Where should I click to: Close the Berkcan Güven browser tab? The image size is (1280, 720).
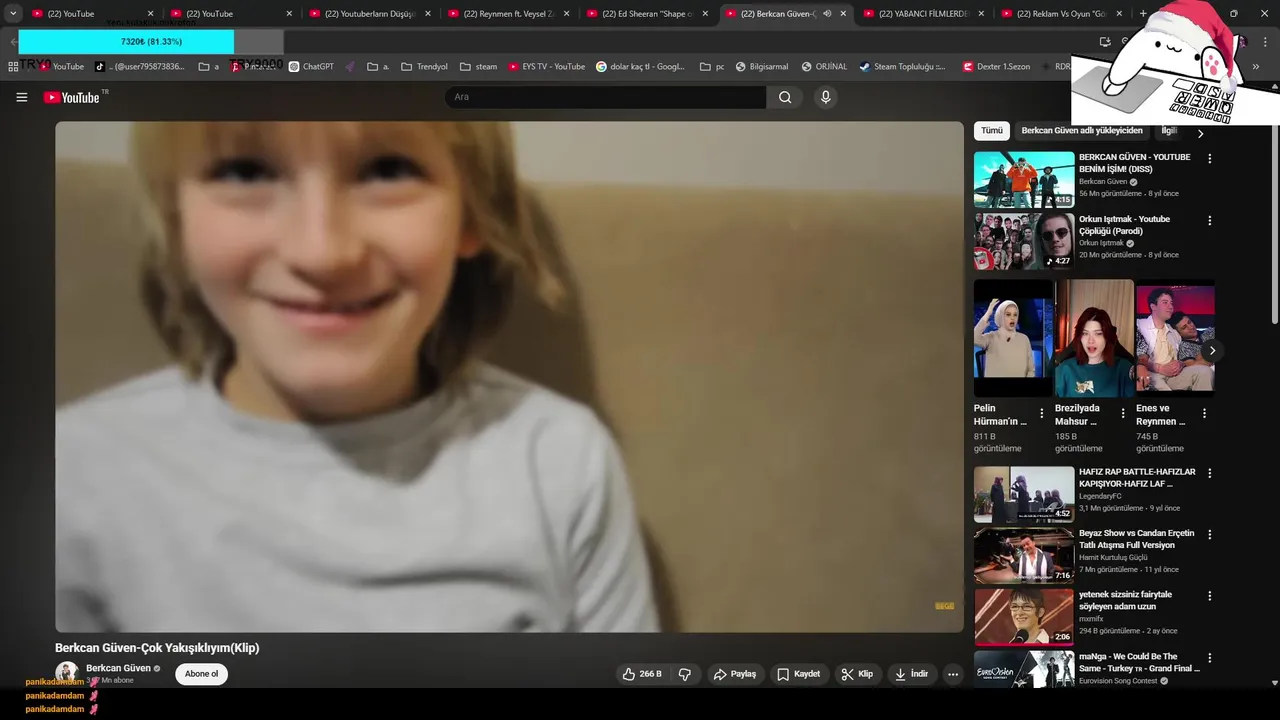point(843,14)
